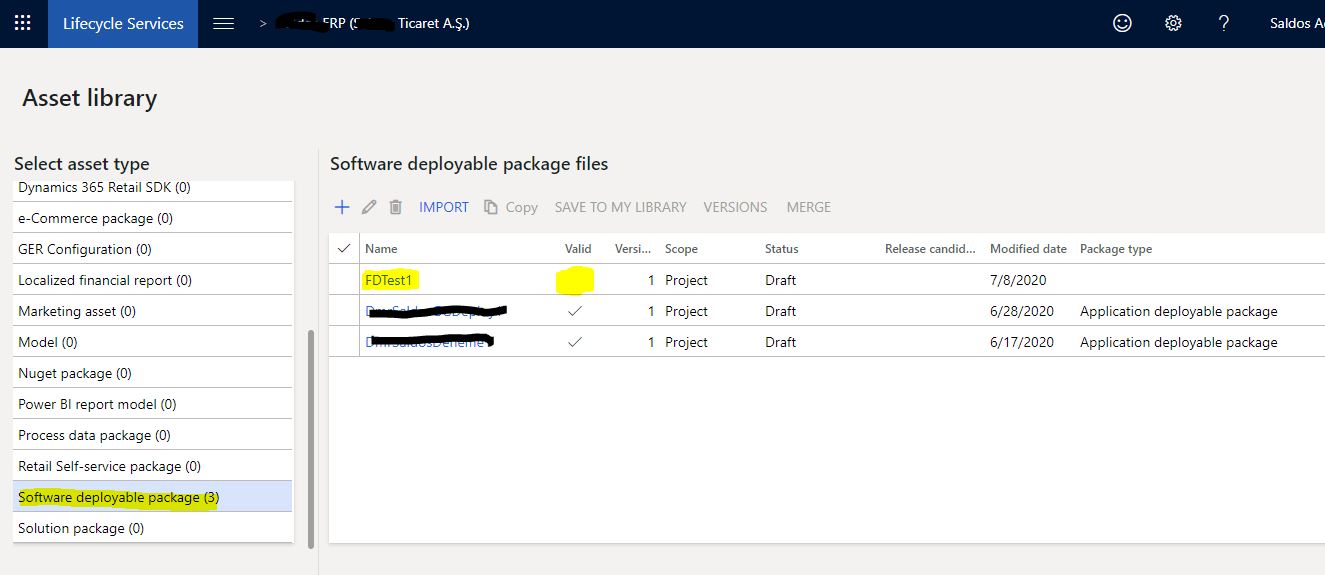
Task: Select Power BI report model (0)
Action: click(153, 404)
